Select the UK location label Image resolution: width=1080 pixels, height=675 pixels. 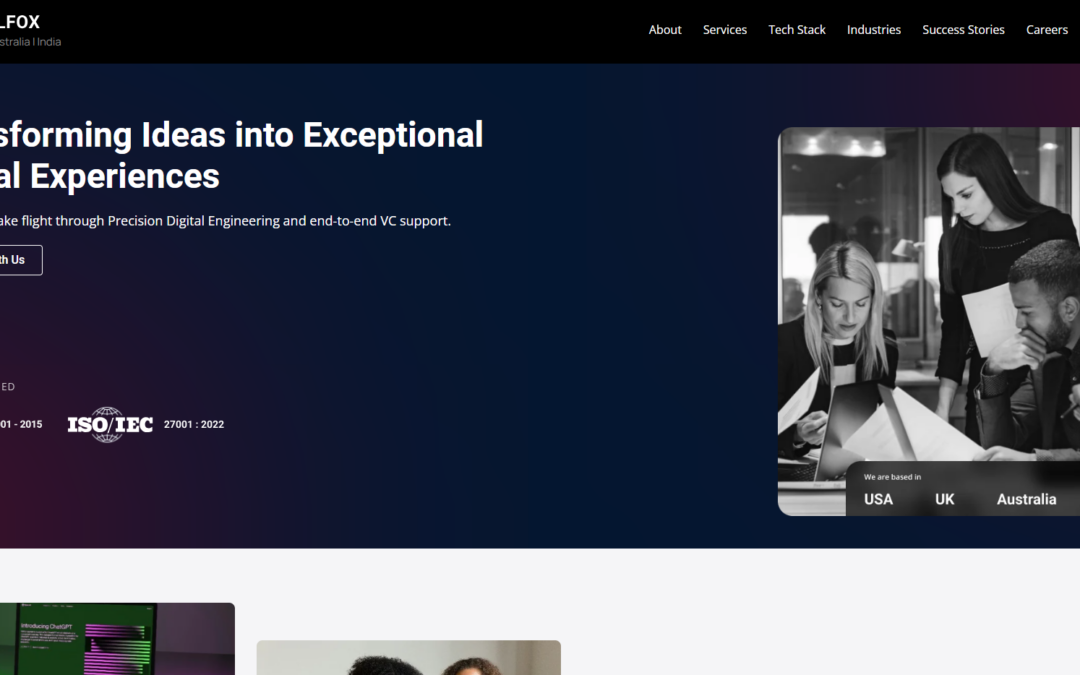945,499
